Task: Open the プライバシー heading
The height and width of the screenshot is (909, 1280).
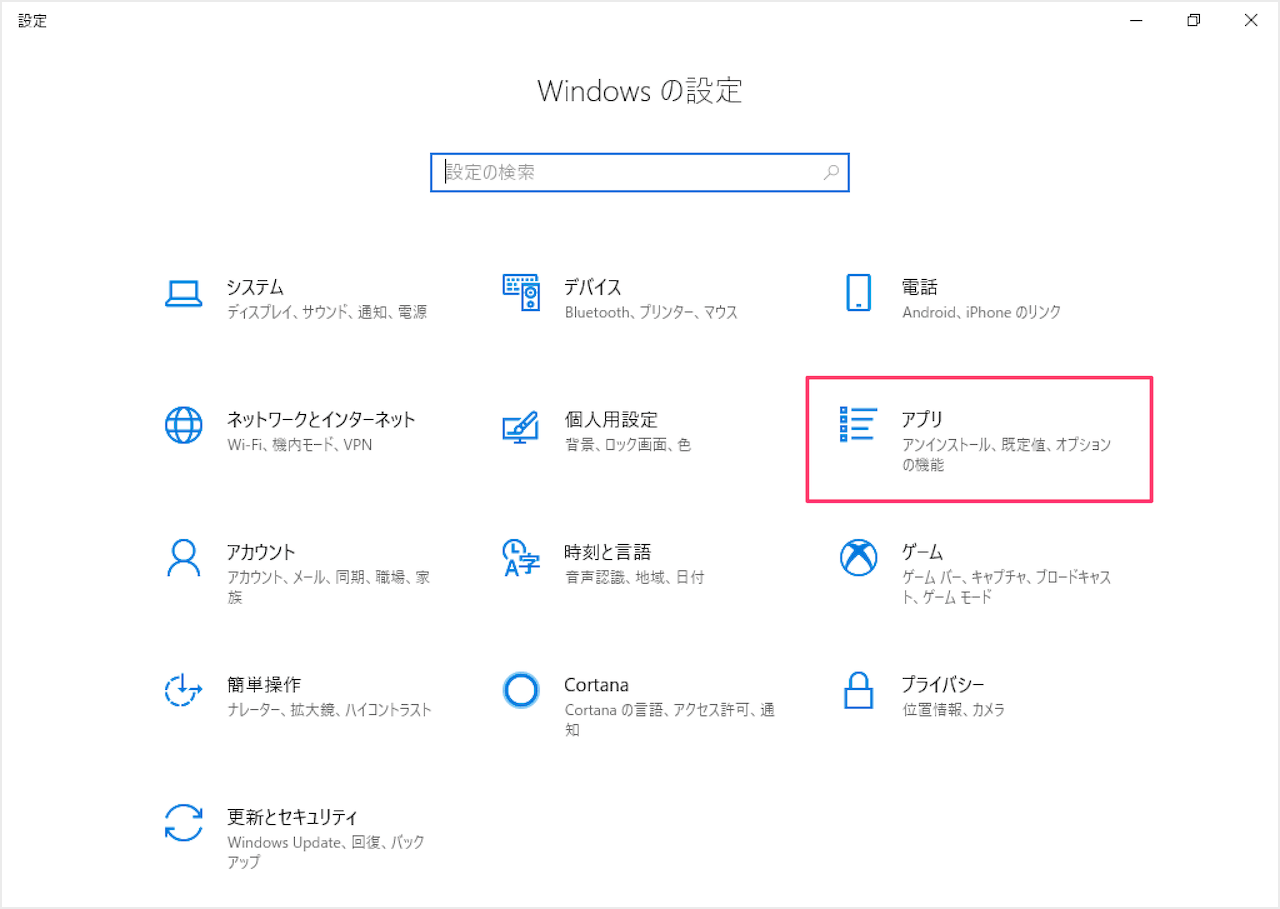Action: 943,685
